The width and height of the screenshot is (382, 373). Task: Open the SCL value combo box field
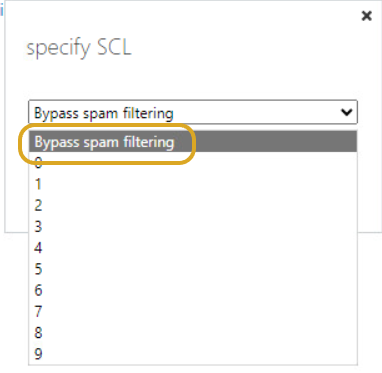[x=193, y=112]
